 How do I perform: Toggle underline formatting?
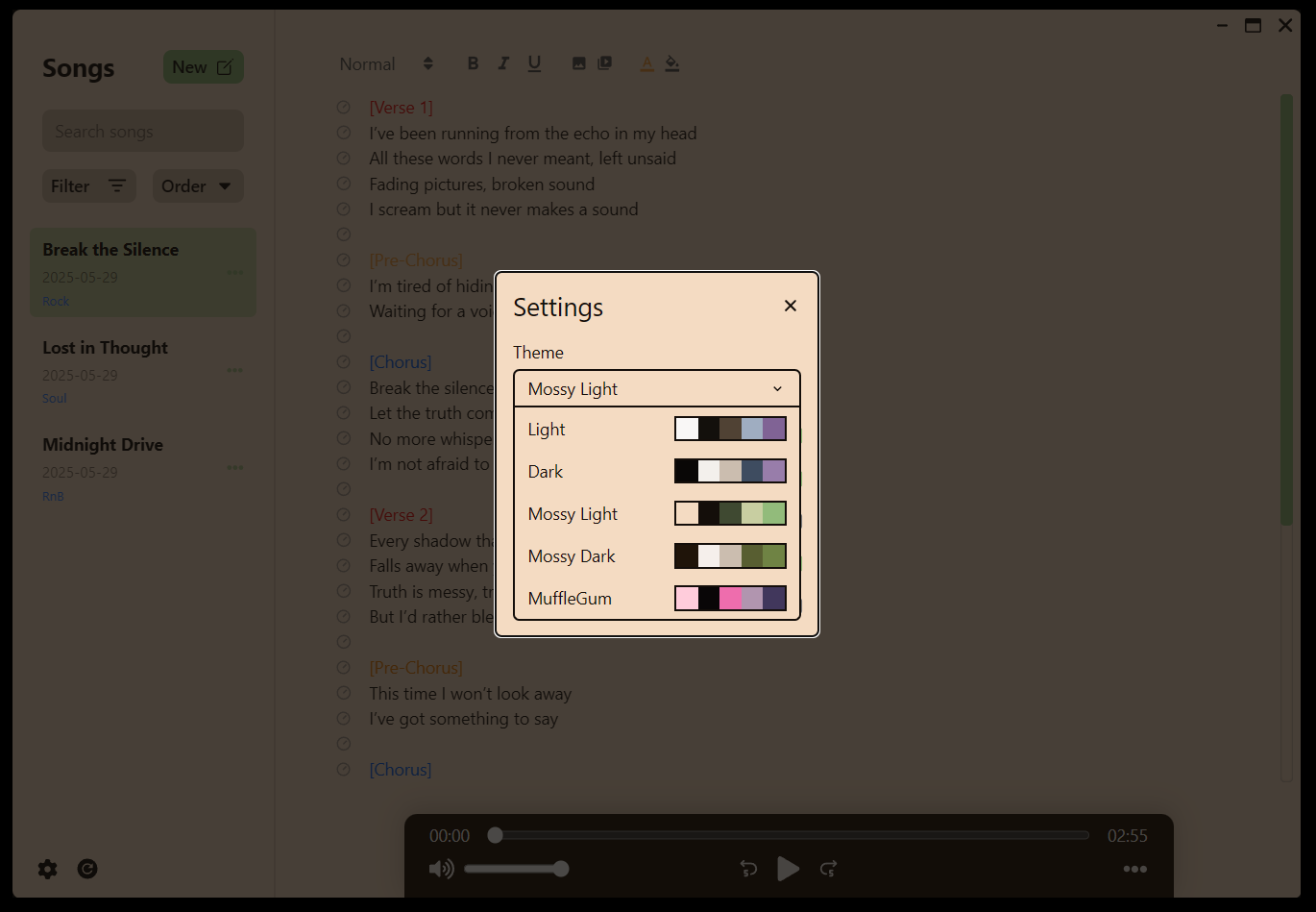pos(534,63)
